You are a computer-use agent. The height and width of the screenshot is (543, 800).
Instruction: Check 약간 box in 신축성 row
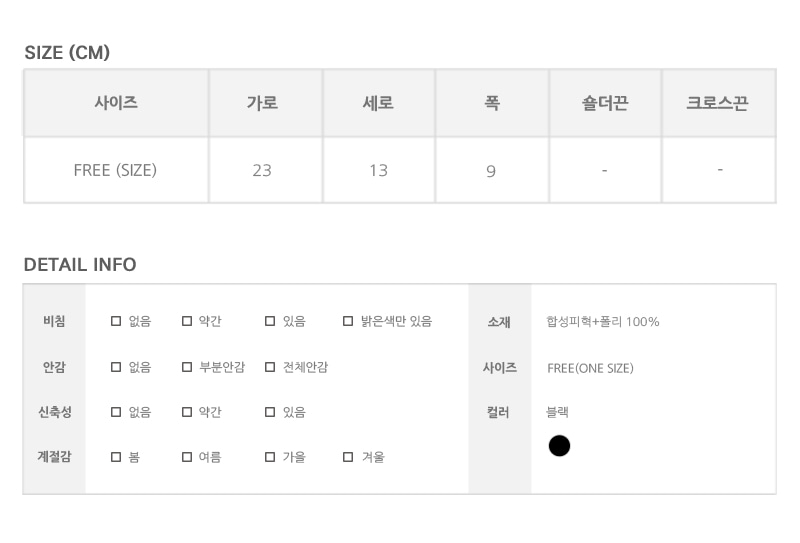click(x=187, y=412)
